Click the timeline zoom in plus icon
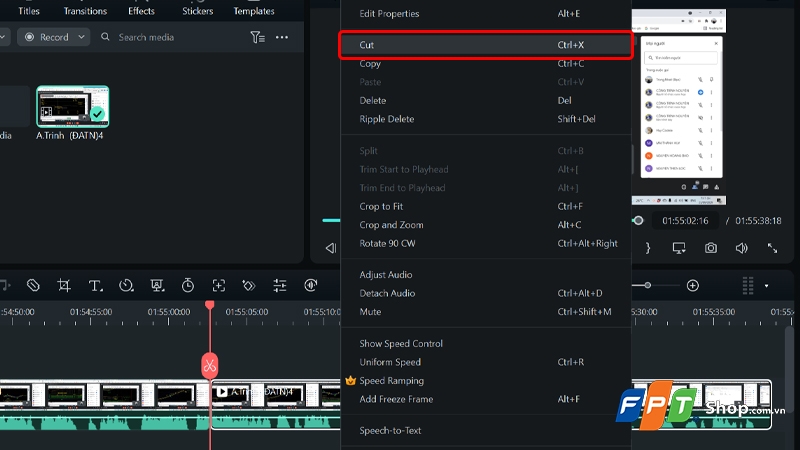 coord(692,286)
